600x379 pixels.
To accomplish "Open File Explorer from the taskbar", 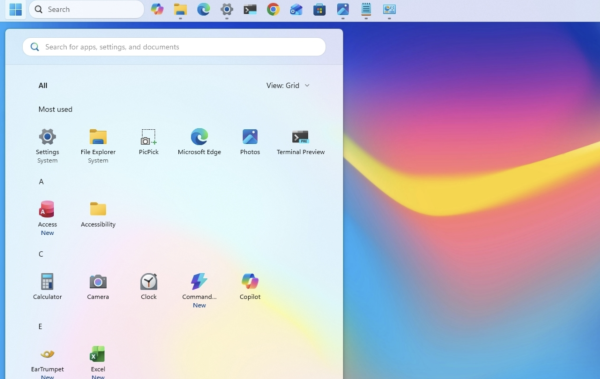I will [x=180, y=9].
